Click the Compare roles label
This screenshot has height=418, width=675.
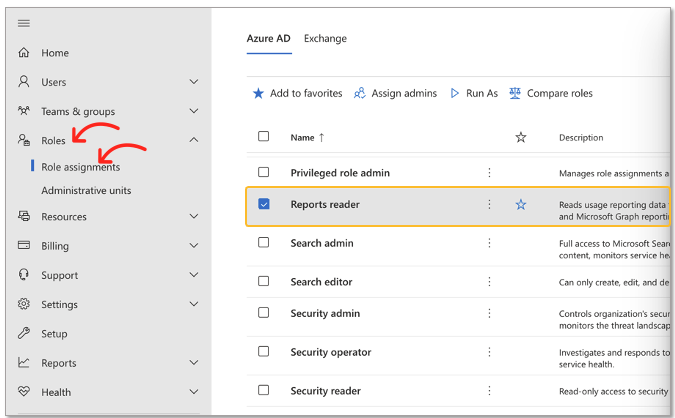560,93
